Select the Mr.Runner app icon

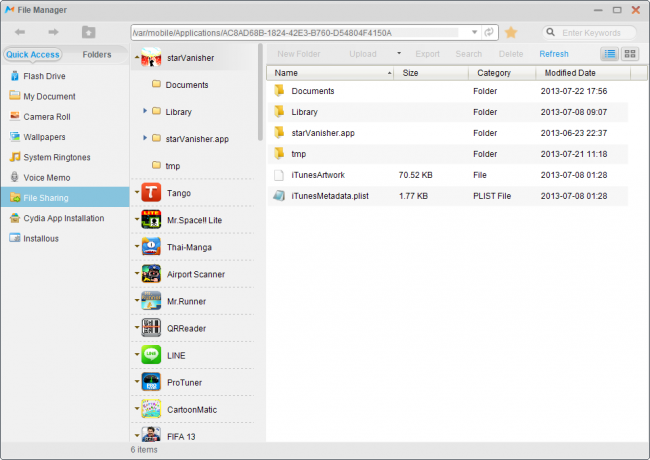coord(151,301)
